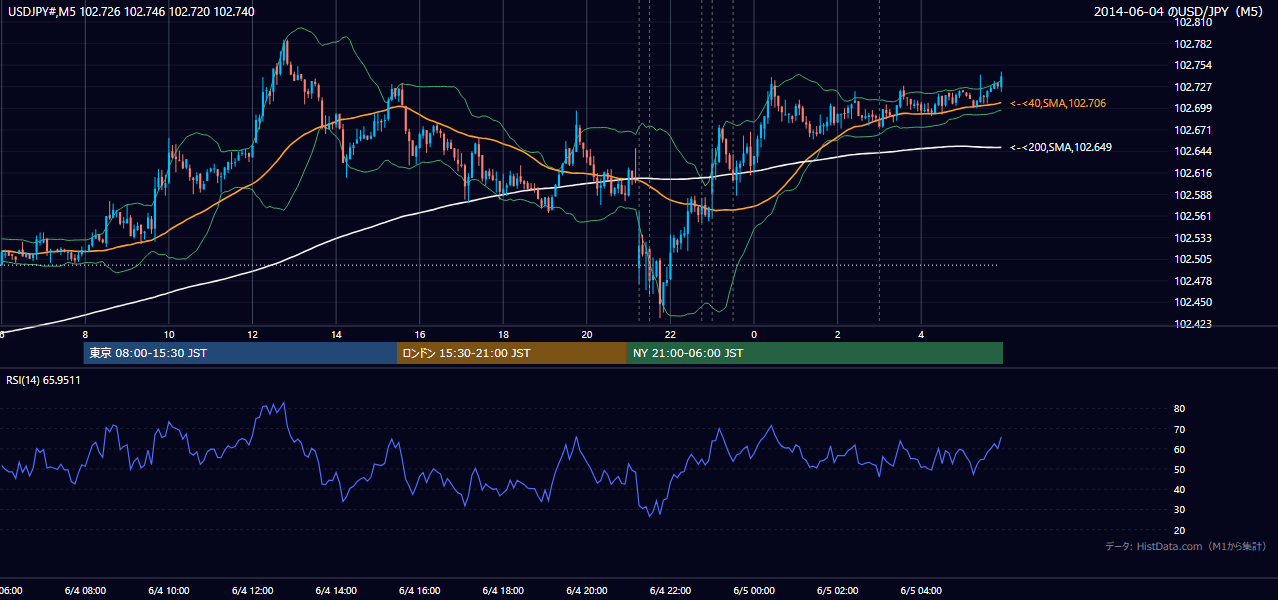1278x600 pixels.
Task: Click price axis label 102.478
Action: click(x=1192, y=281)
